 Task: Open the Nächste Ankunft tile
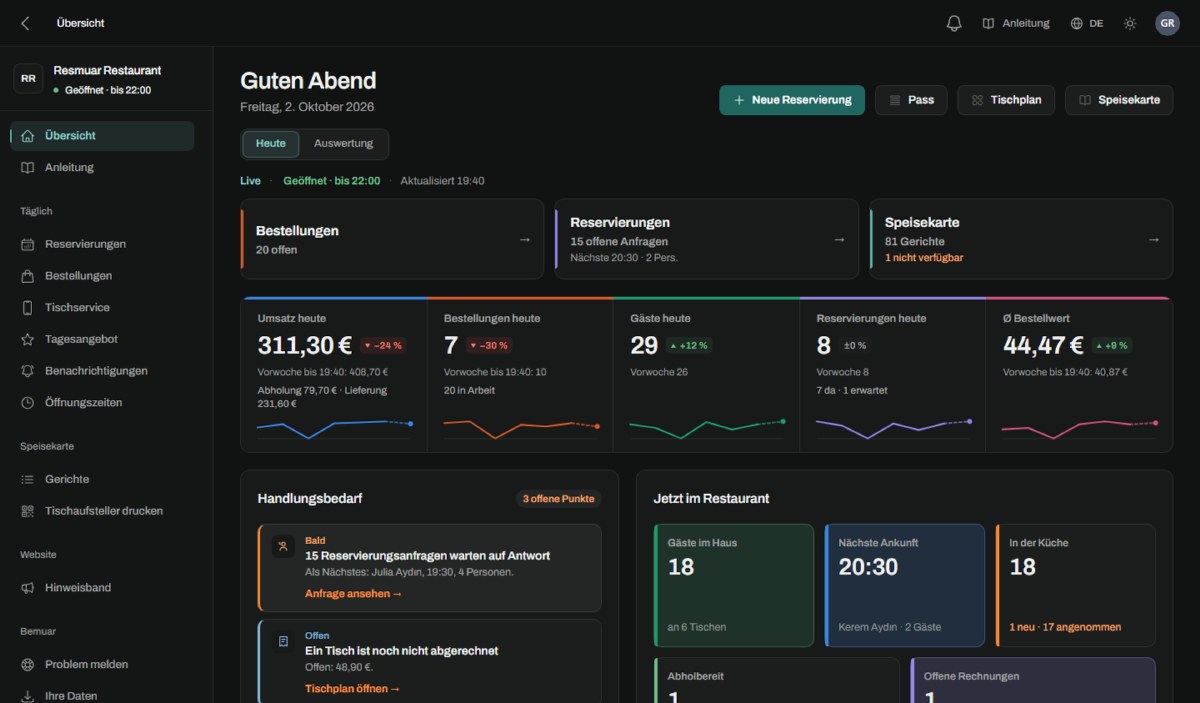[x=905, y=586]
